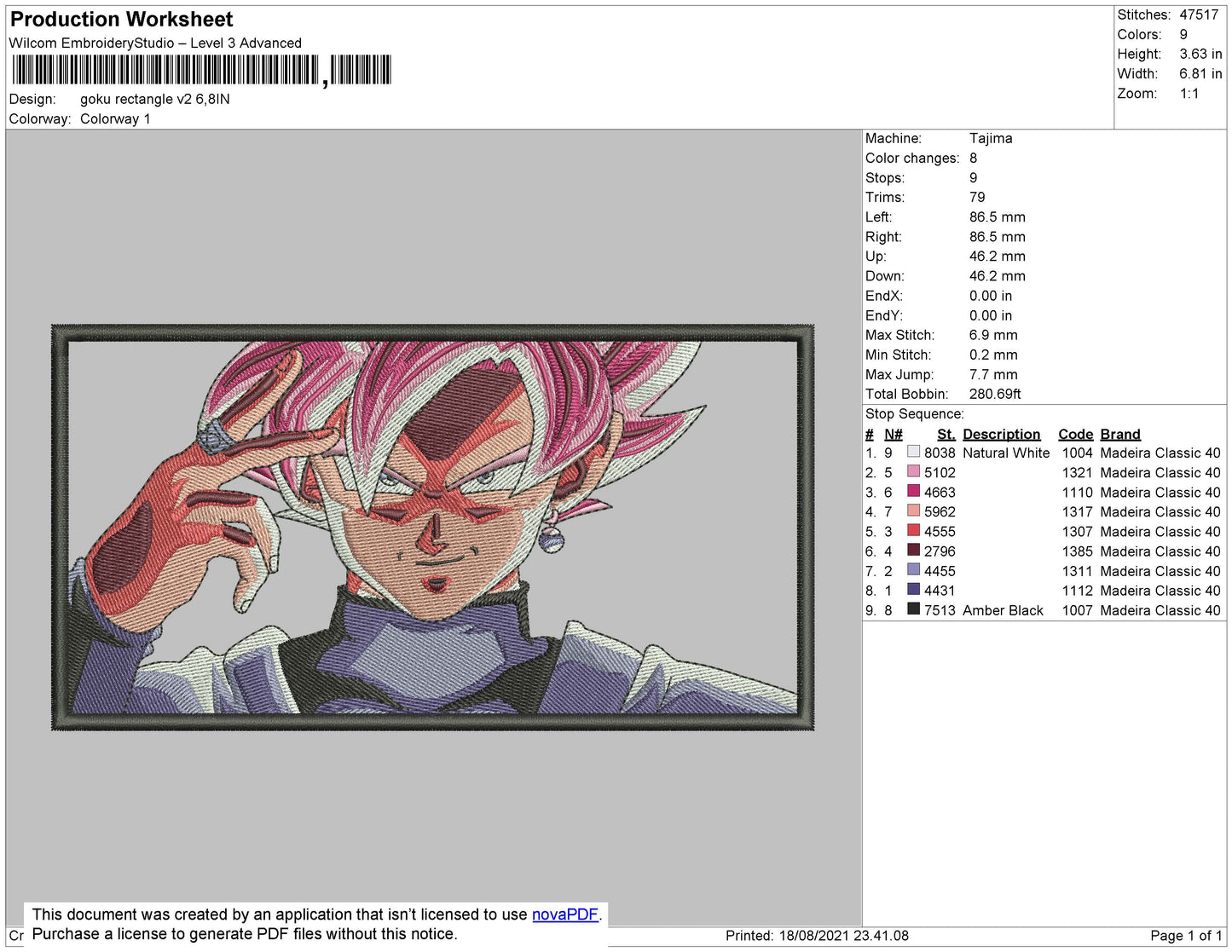The image size is (1232, 952).
Task: Click the 'Page 1 of 1' footer text
Action: (1186, 936)
